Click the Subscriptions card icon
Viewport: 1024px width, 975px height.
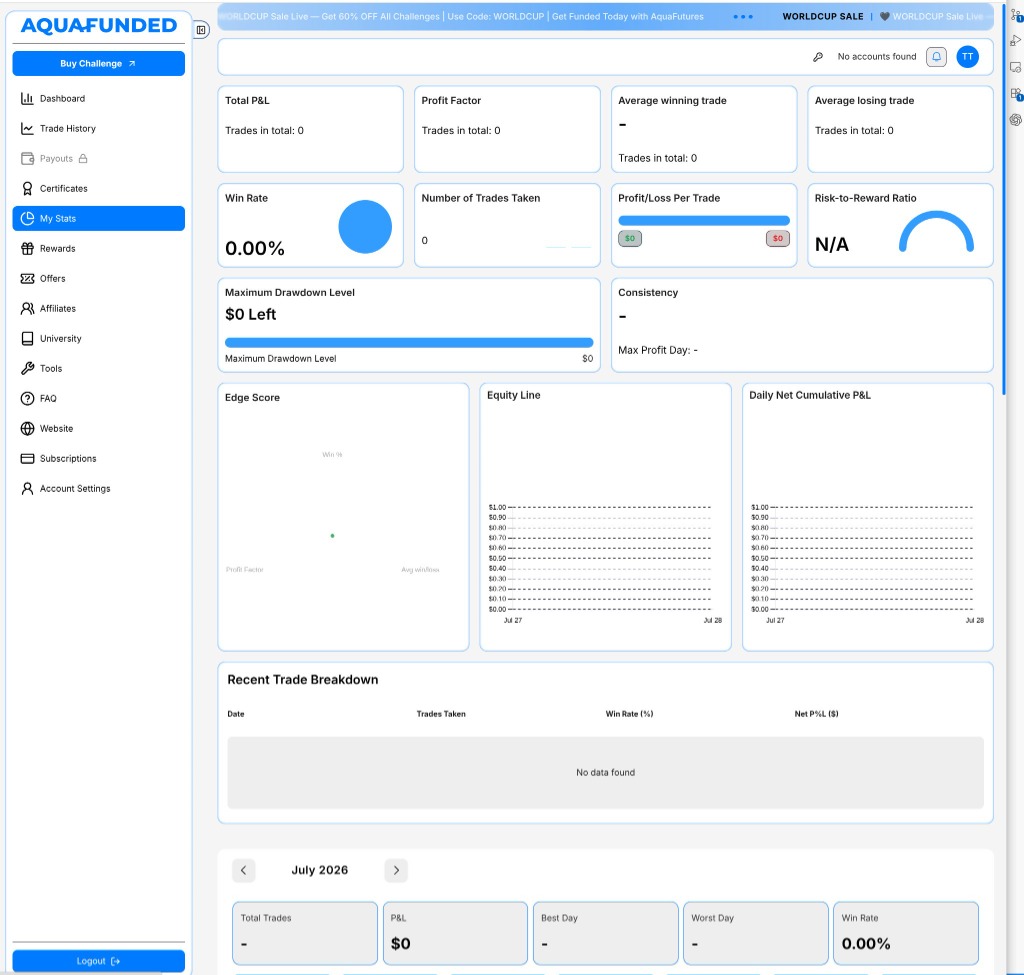tap(27, 458)
